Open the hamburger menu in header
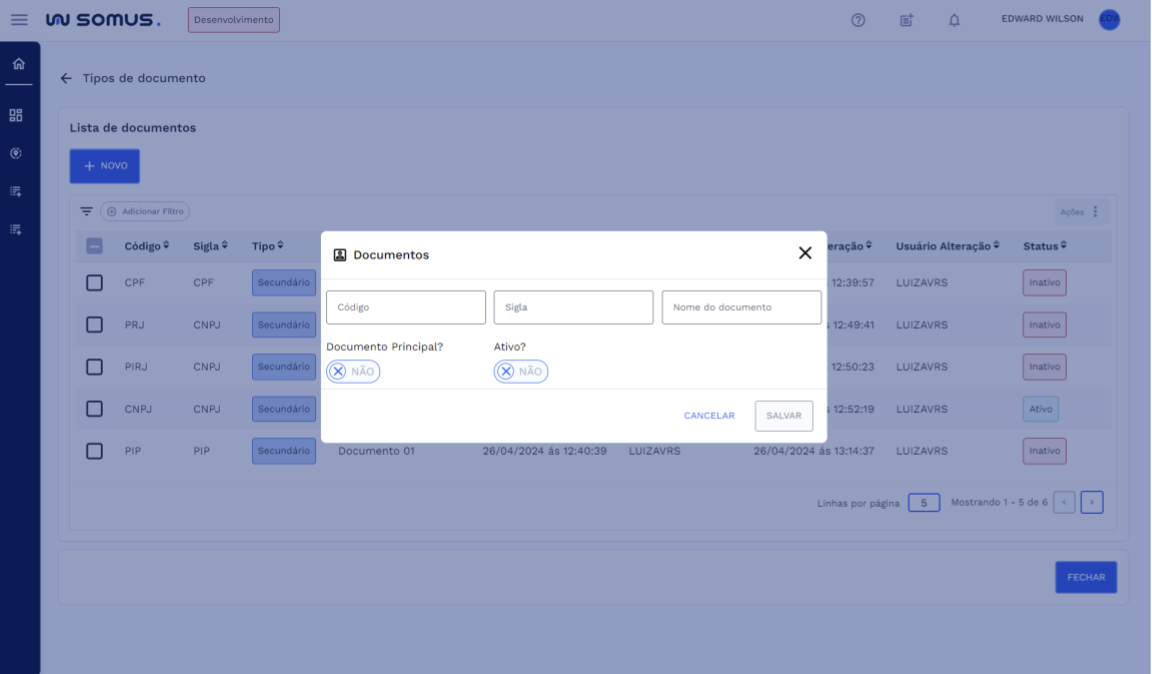Image resolution: width=1152 pixels, height=674 pixels. pyautogui.click(x=19, y=20)
